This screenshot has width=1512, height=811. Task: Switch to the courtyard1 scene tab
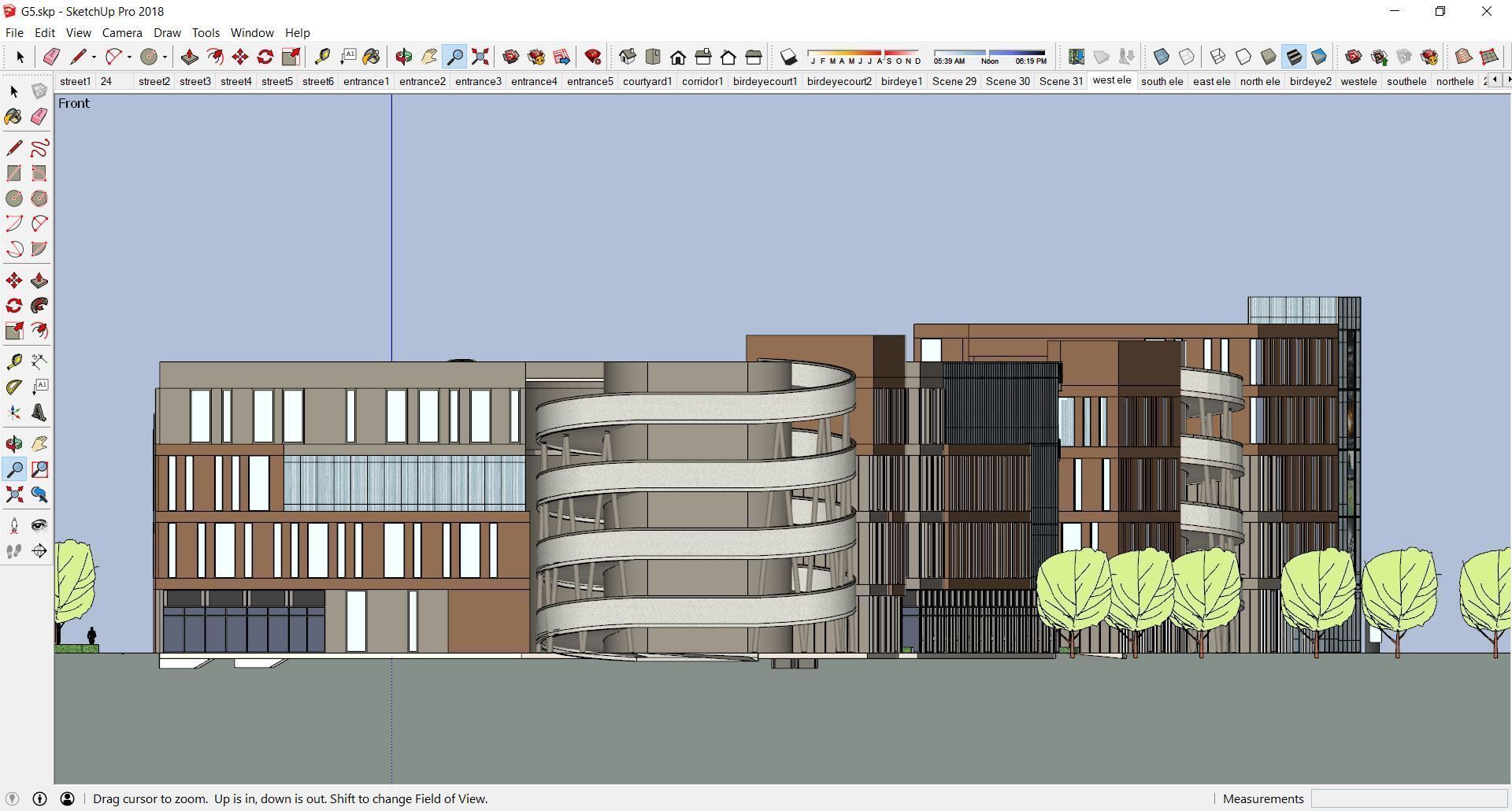pos(647,81)
